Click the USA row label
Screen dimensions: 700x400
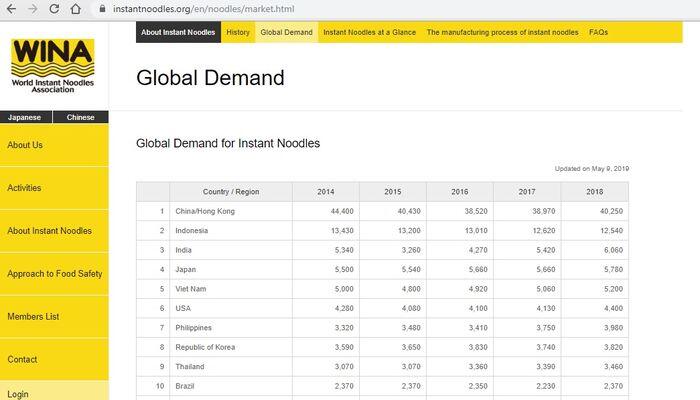[183, 308]
